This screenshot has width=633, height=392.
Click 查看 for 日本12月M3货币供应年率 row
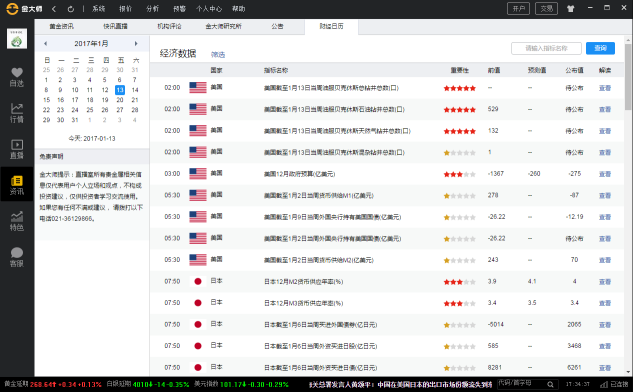coord(605,303)
